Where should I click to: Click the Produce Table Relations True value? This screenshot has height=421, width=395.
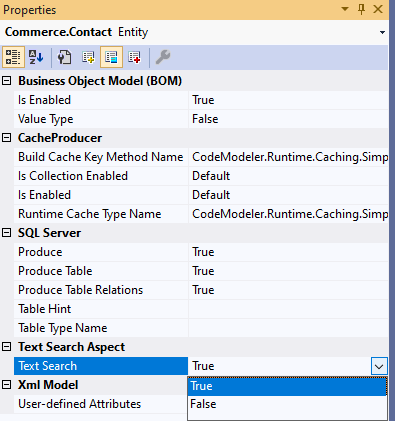pos(288,290)
